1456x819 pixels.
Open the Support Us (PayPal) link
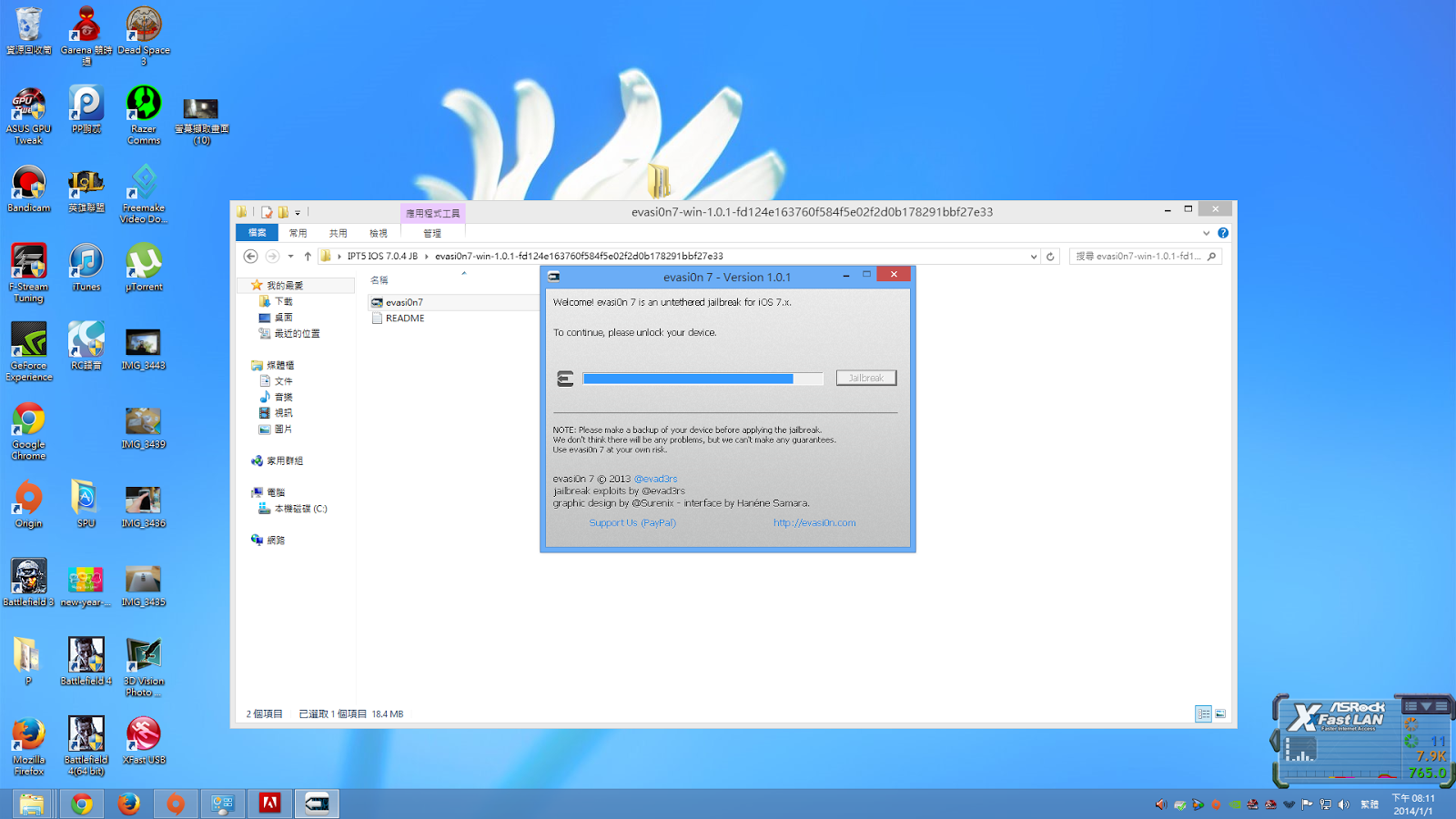(632, 522)
